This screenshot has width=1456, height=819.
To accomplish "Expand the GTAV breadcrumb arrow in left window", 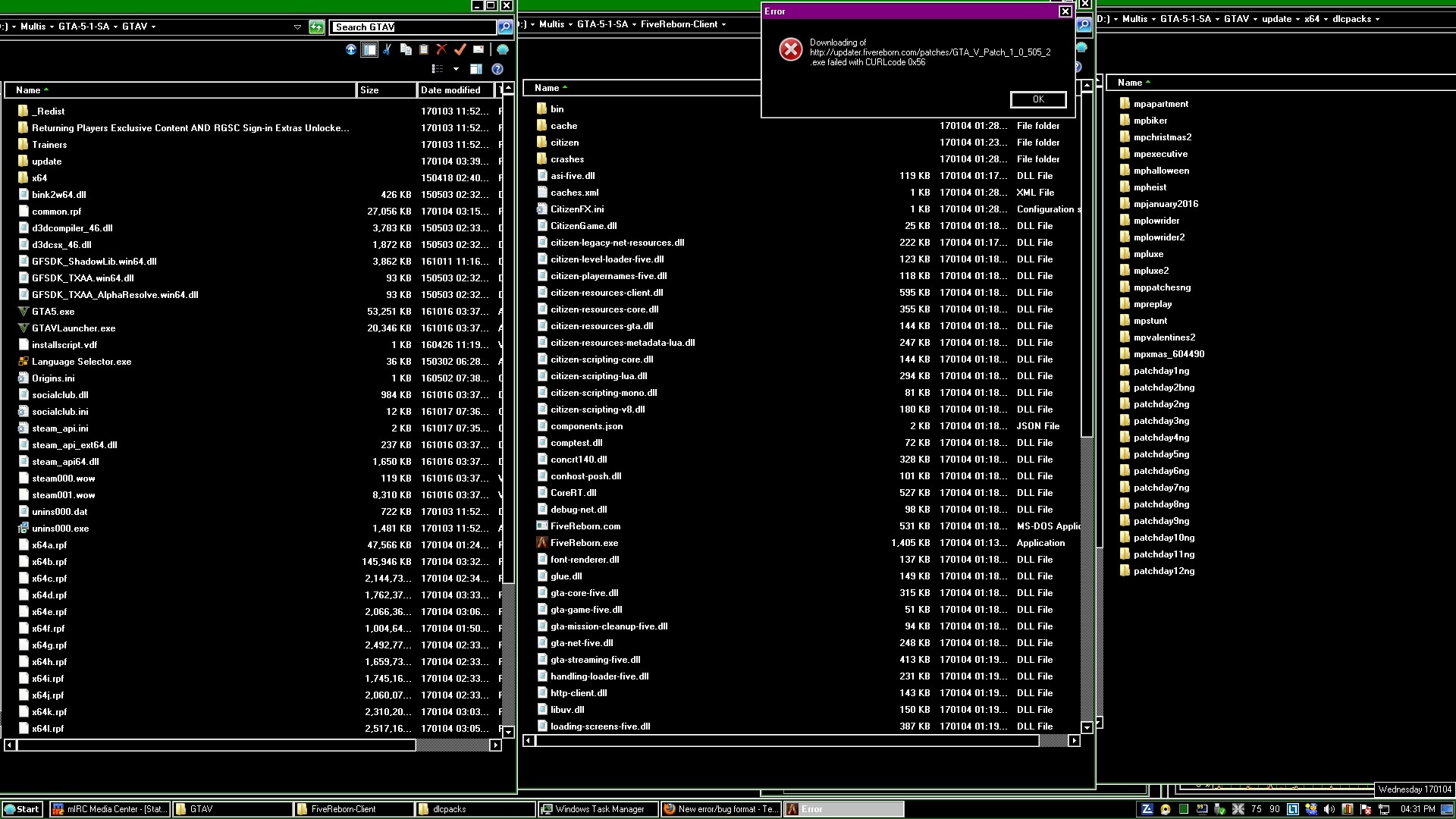I will pyautogui.click(x=153, y=27).
